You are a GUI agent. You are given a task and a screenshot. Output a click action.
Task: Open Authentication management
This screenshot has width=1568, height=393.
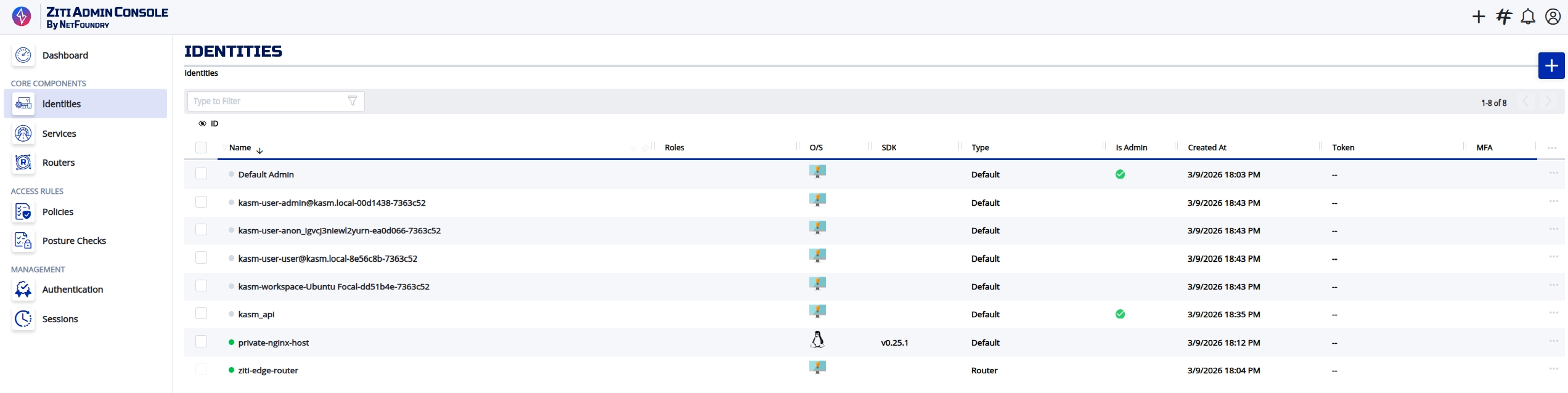click(x=73, y=290)
